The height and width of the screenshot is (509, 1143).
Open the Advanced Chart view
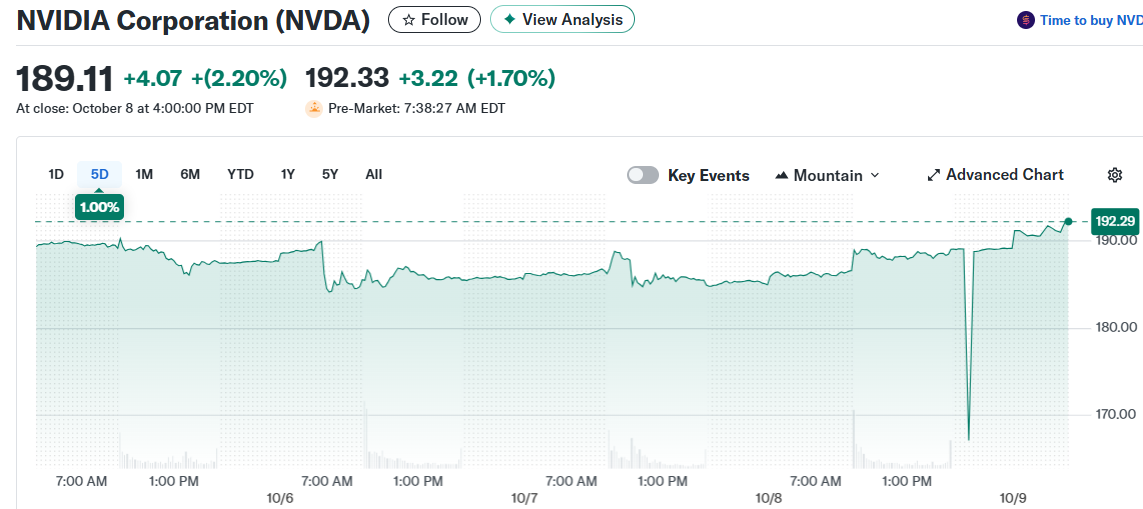tap(1004, 175)
